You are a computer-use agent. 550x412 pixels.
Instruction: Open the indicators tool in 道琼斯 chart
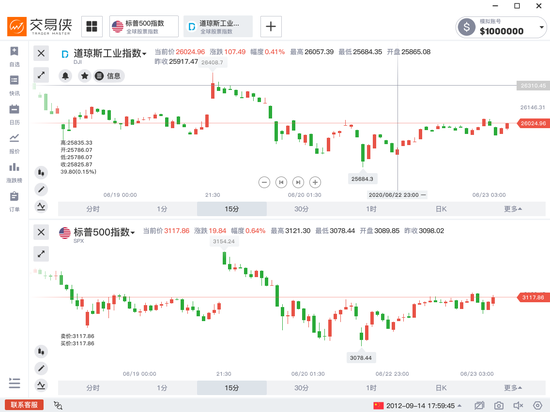pyautogui.click(x=41, y=207)
